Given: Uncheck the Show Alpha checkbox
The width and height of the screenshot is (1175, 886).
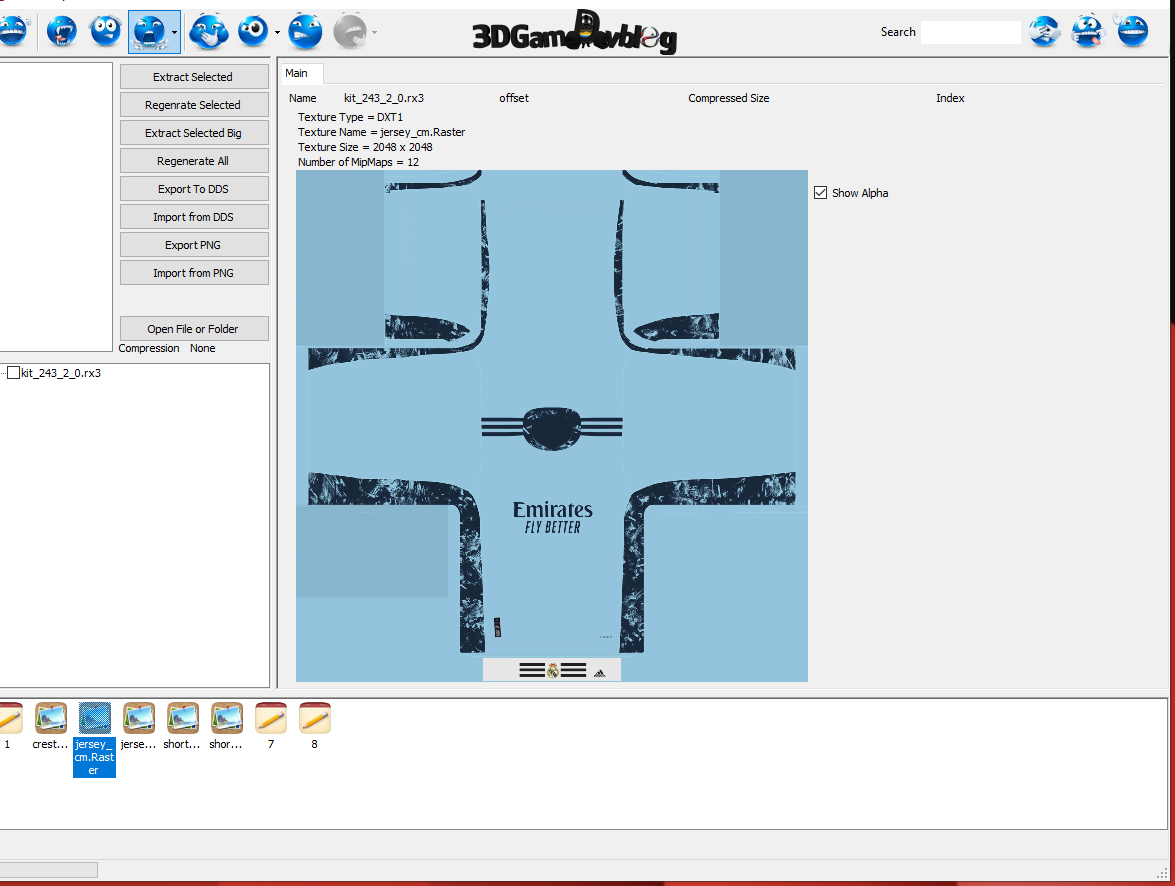Looking at the screenshot, I should (821, 193).
